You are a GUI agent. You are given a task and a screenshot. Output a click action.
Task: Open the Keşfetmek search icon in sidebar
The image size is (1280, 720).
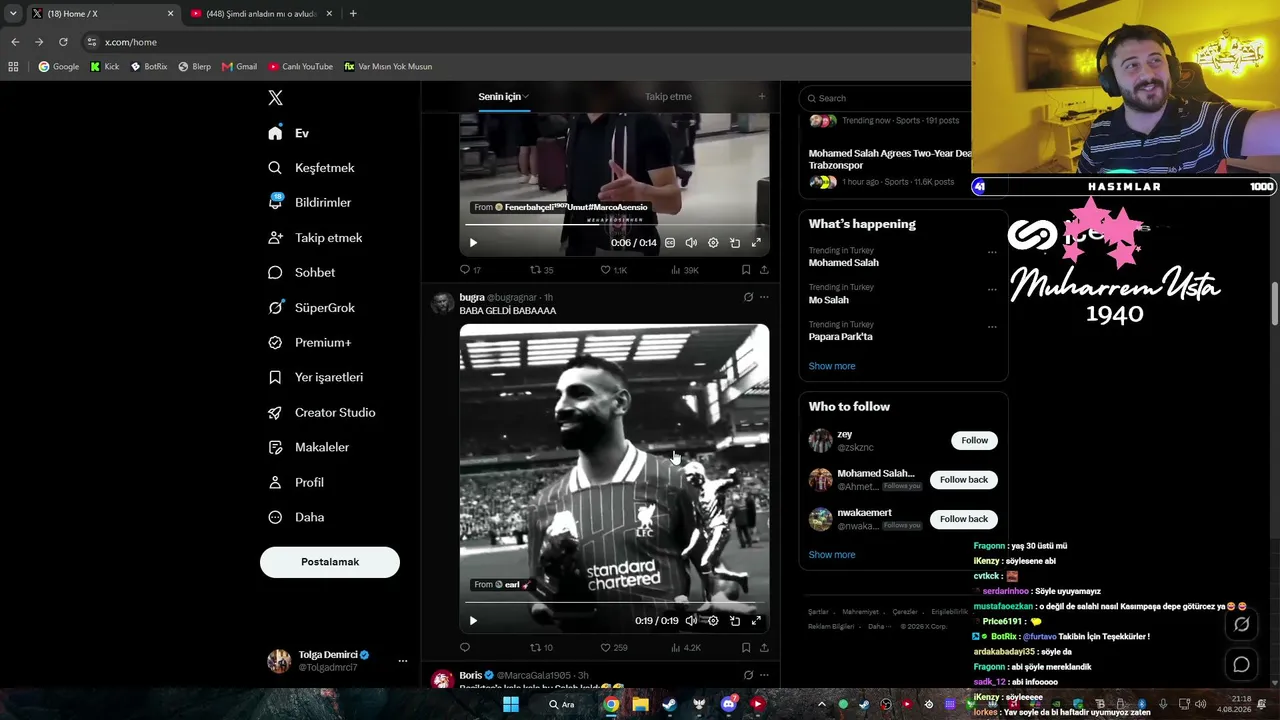pyautogui.click(x=275, y=168)
